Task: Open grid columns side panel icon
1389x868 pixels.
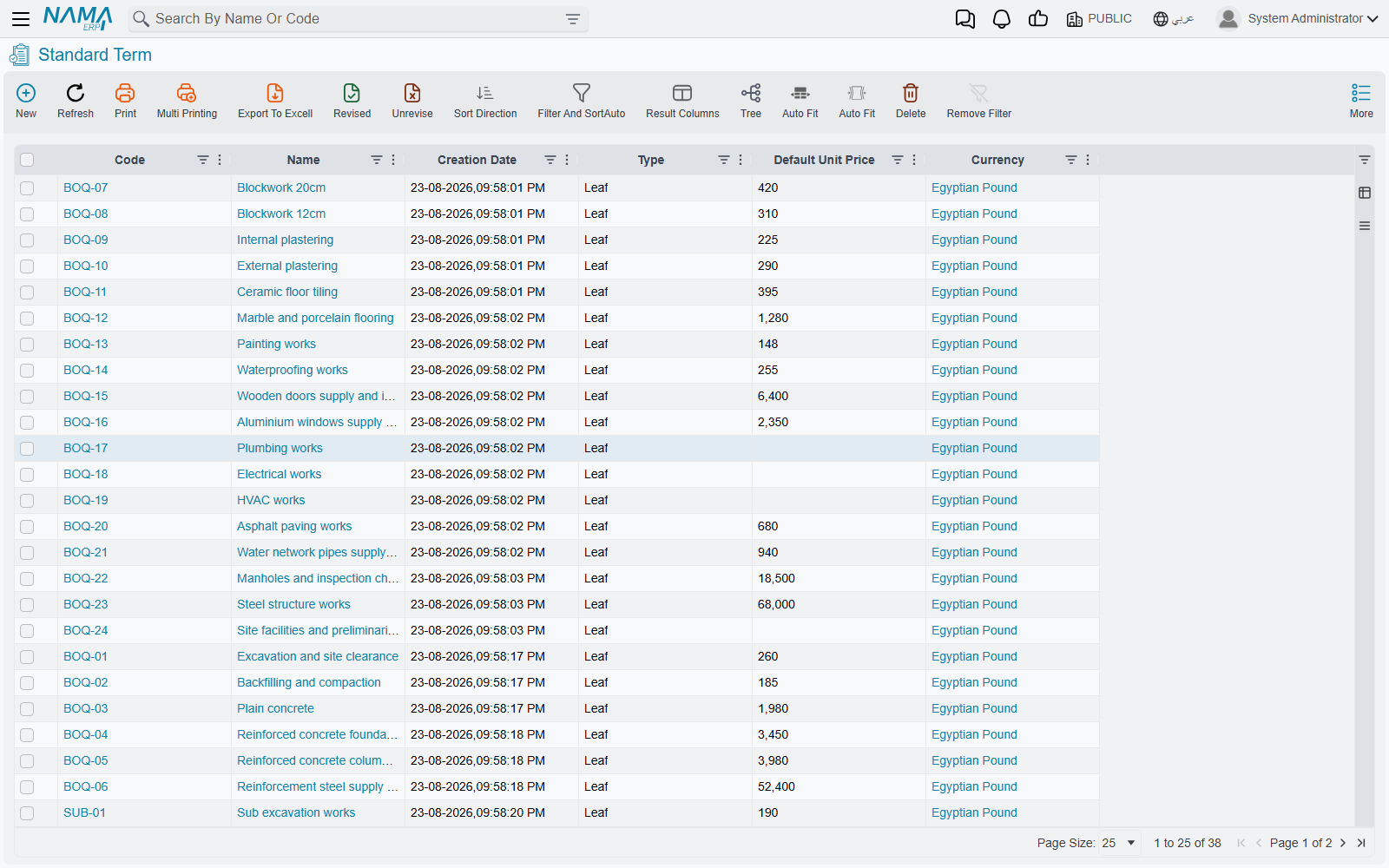Action: pyautogui.click(x=1365, y=193)
